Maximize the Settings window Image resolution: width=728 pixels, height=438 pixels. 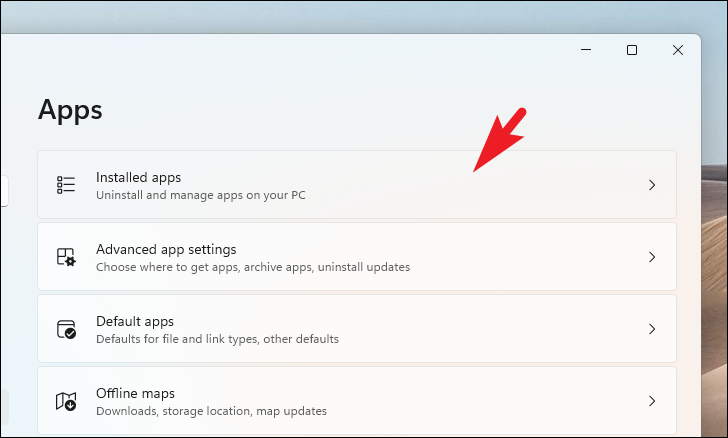click(x=632, y=50)
